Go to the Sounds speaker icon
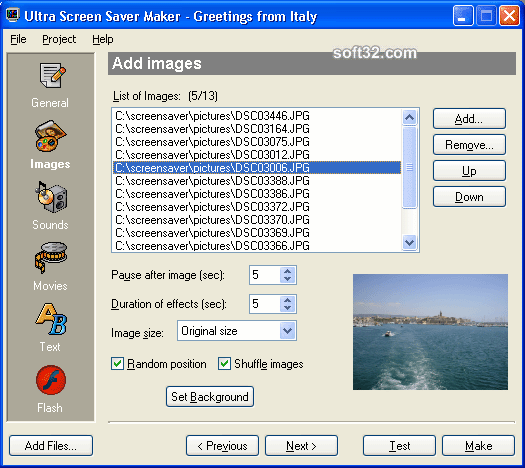Screen dimensions: 525x468 (51, 197)
